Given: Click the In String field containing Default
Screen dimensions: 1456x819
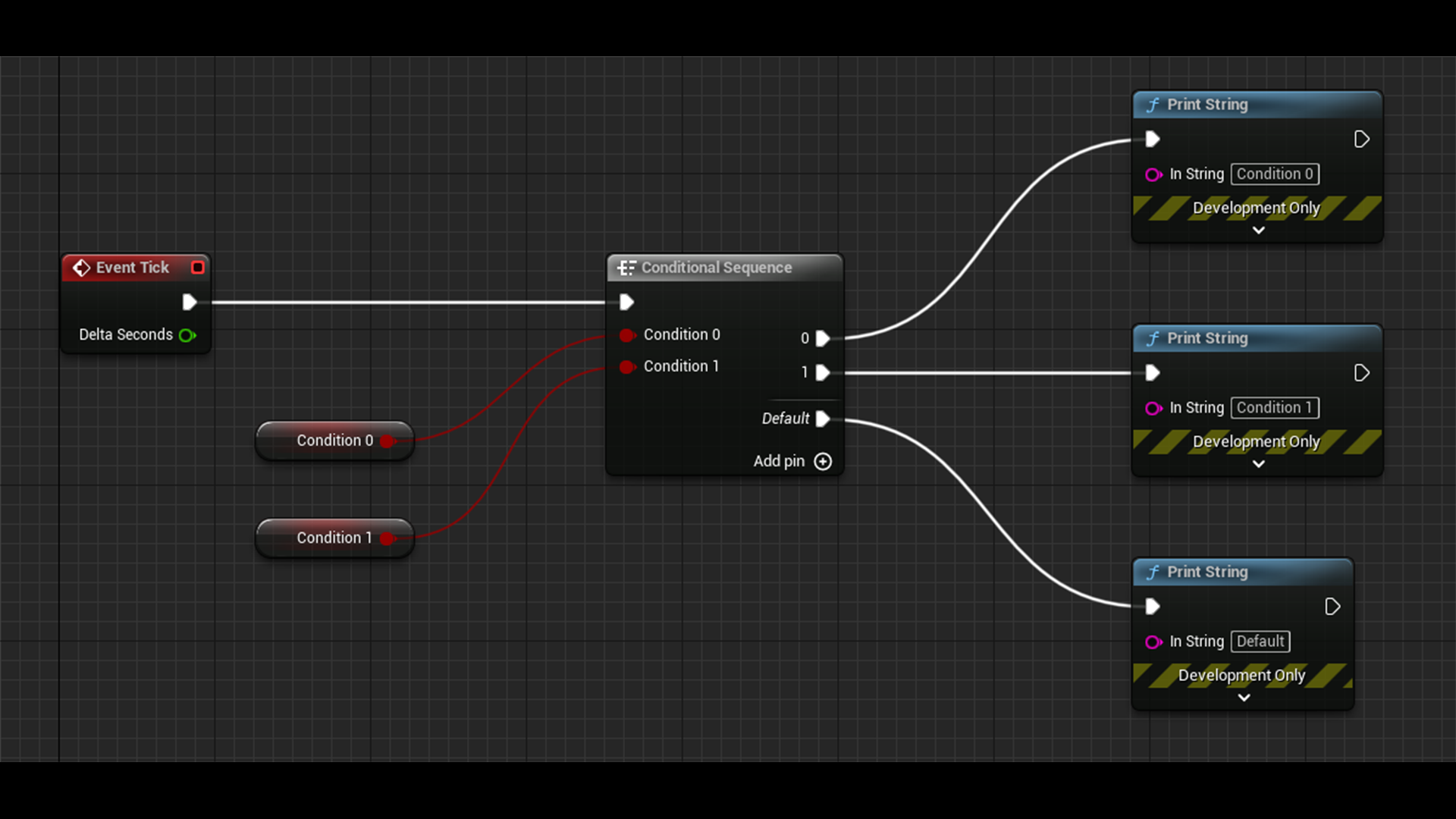Looking at the screenshot, I should (1260, 642).
